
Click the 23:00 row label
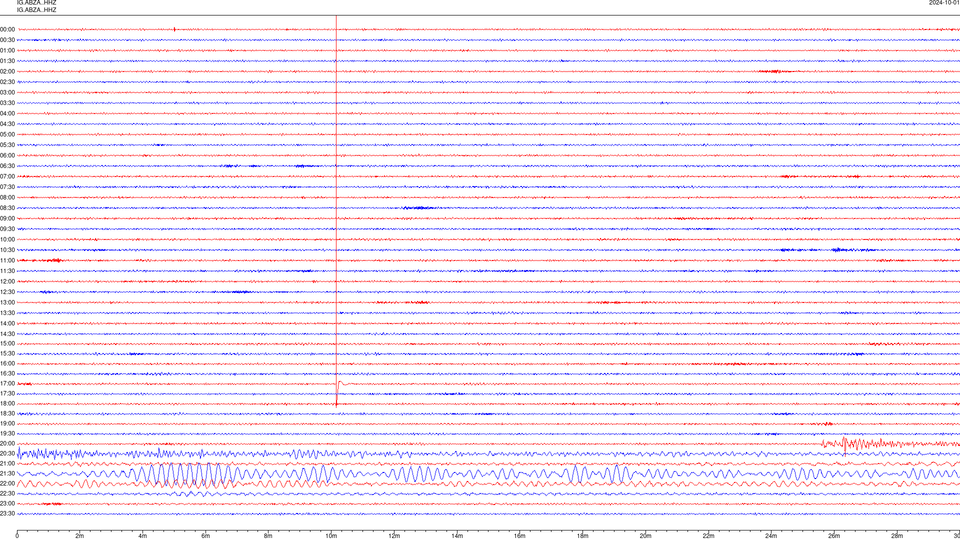pos(7,504)
